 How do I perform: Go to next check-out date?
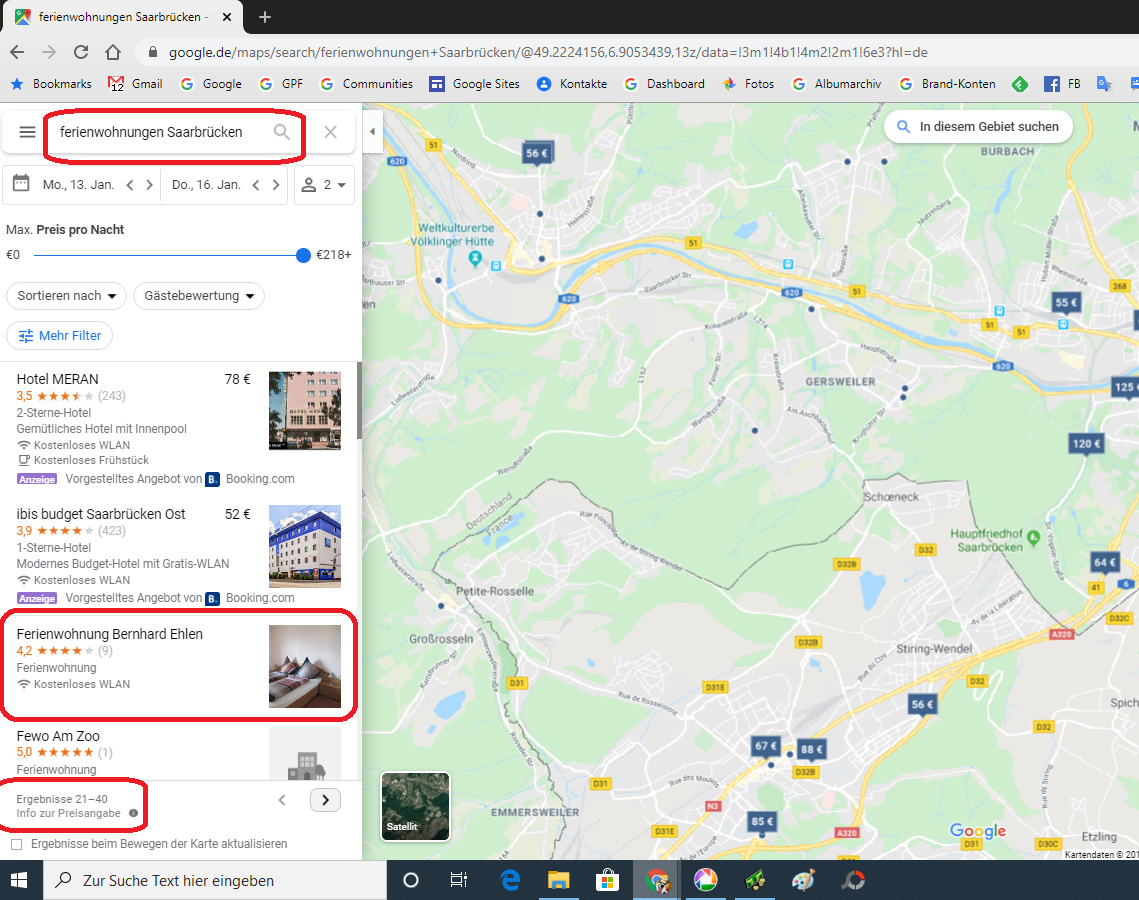[x=276, y=185]
